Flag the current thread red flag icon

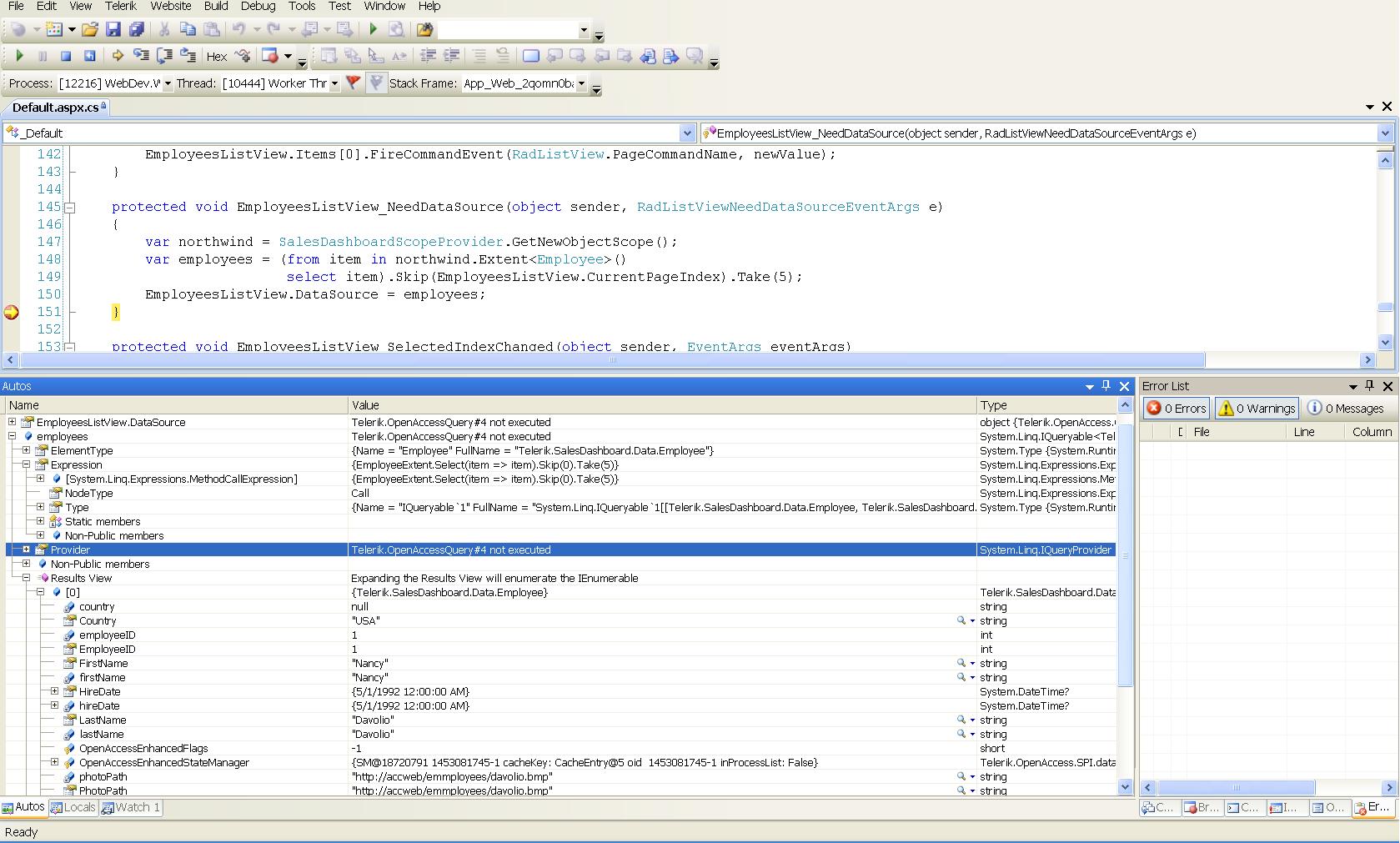353,83
